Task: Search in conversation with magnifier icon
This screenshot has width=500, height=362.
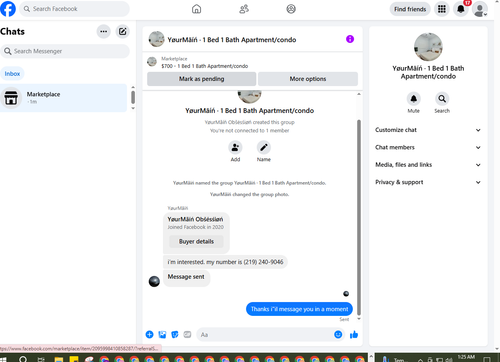Action: [x=442, y=99]
